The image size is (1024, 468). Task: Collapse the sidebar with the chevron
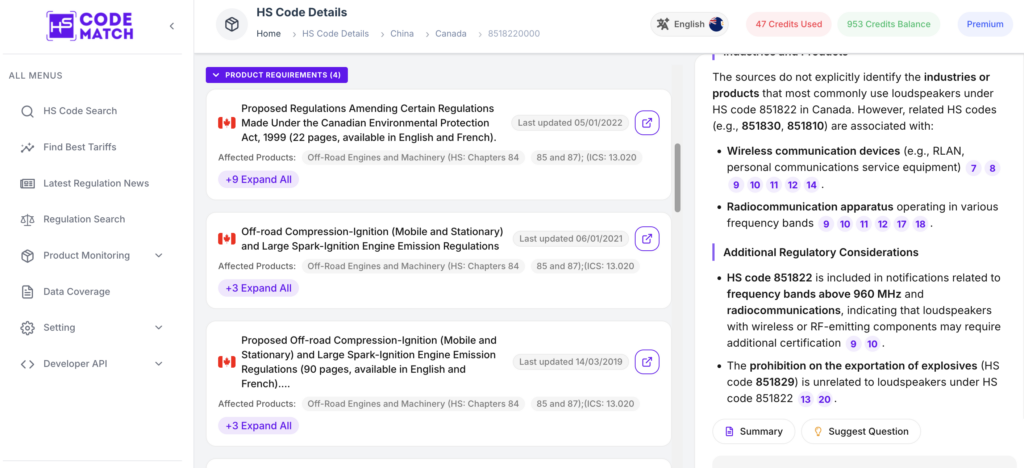pyautogui.click(x=172, y=26)
